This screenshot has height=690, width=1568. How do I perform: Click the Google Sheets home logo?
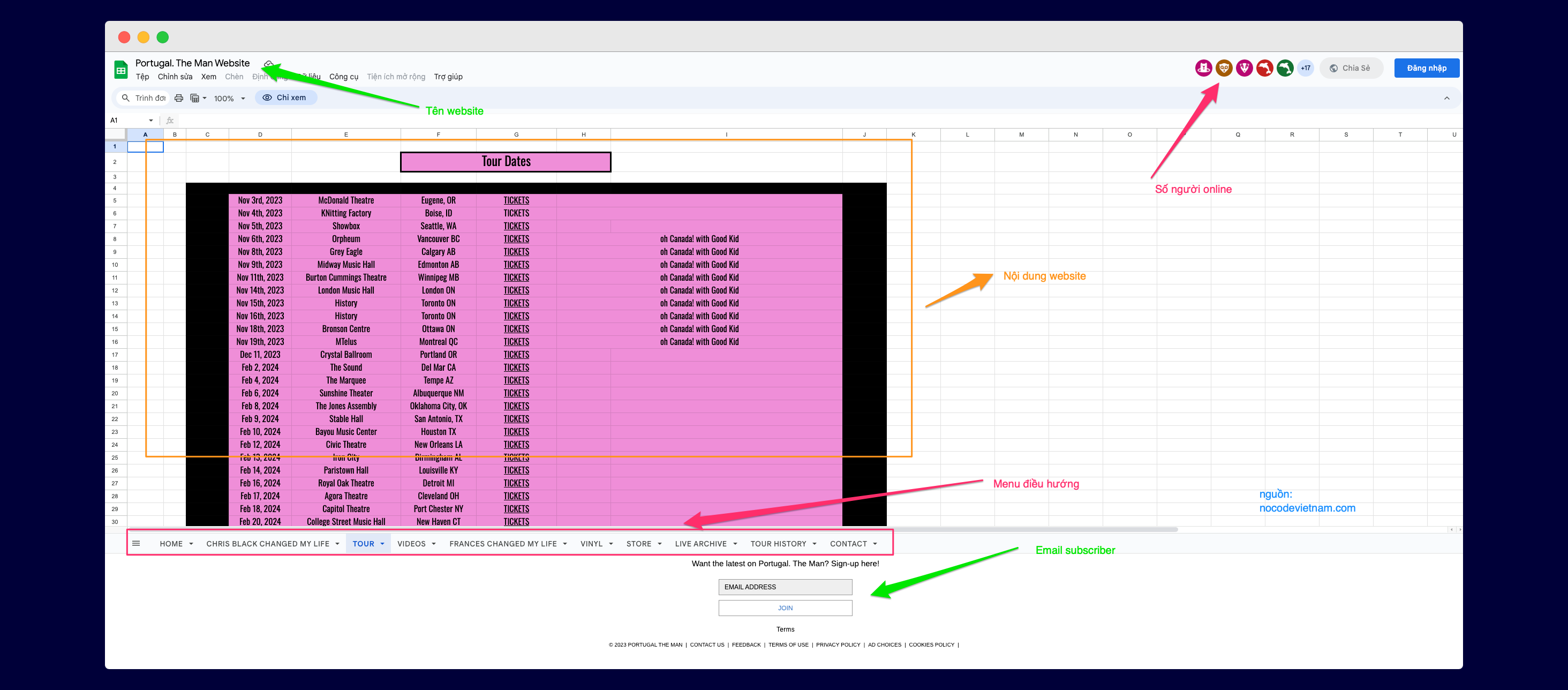(120, 70)
